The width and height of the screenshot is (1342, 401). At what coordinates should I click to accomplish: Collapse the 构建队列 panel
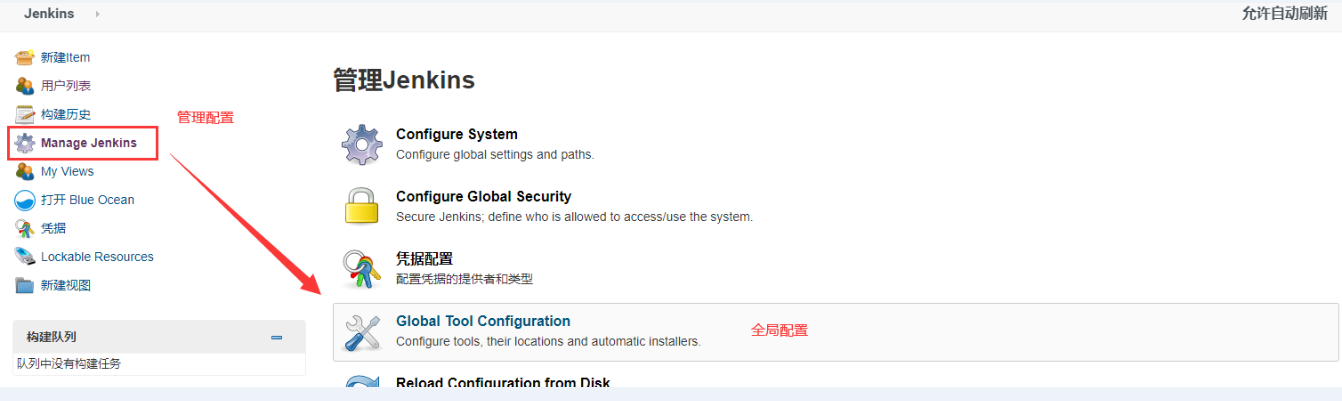(x=277, y=338)
